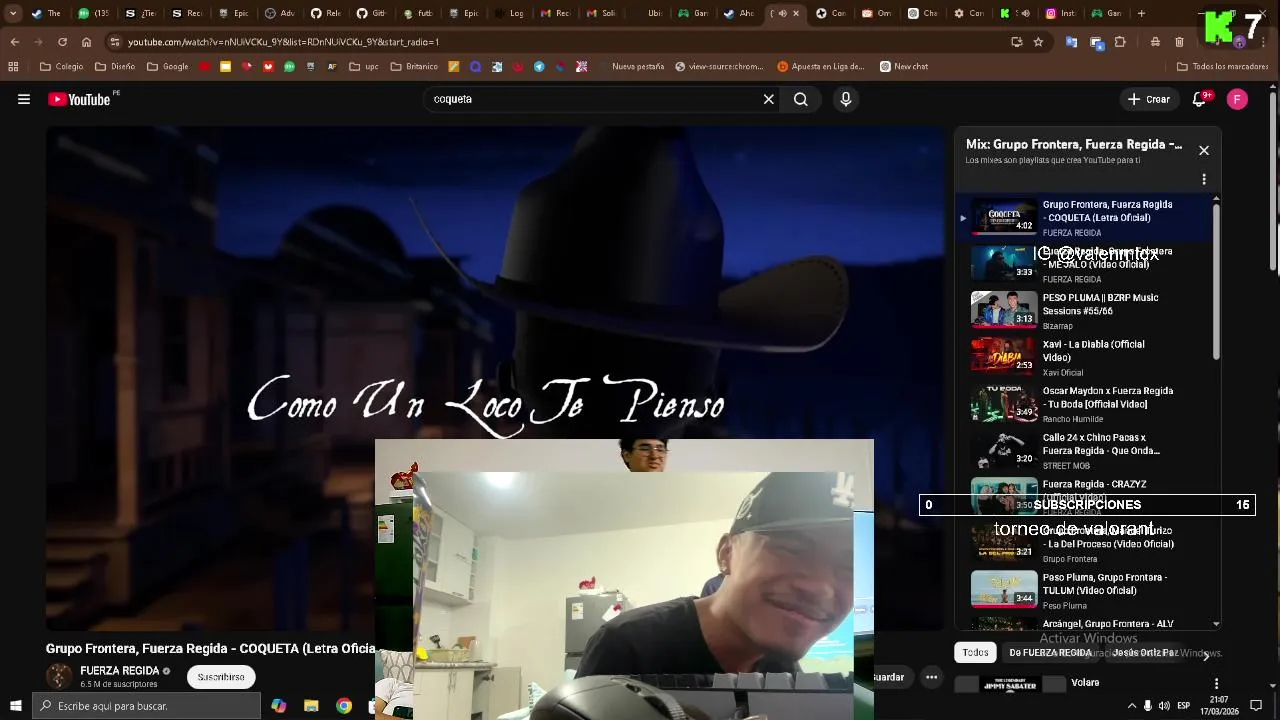Open the Mix playlist three-dot options
Image resolution: width=1280 pixels, height=720 pixels.
pyautogui.click(x=1204, y=179)
